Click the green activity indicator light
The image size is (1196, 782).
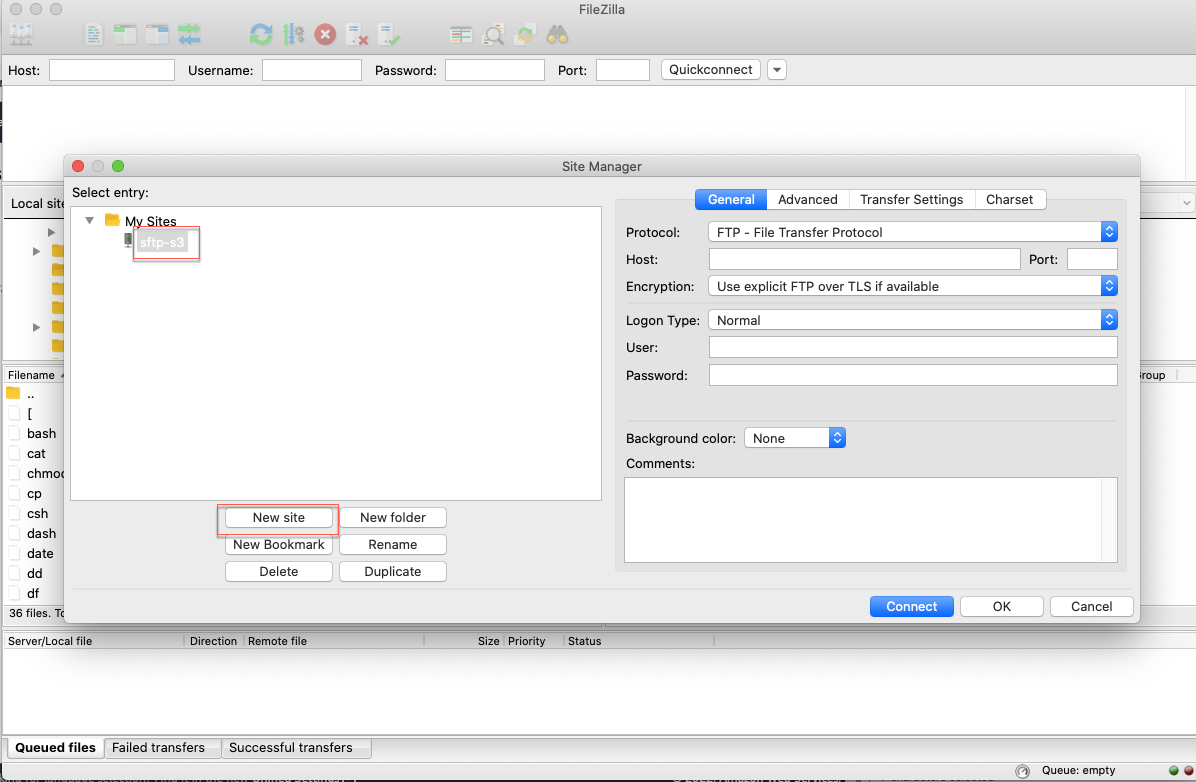tap(1173, 771)
